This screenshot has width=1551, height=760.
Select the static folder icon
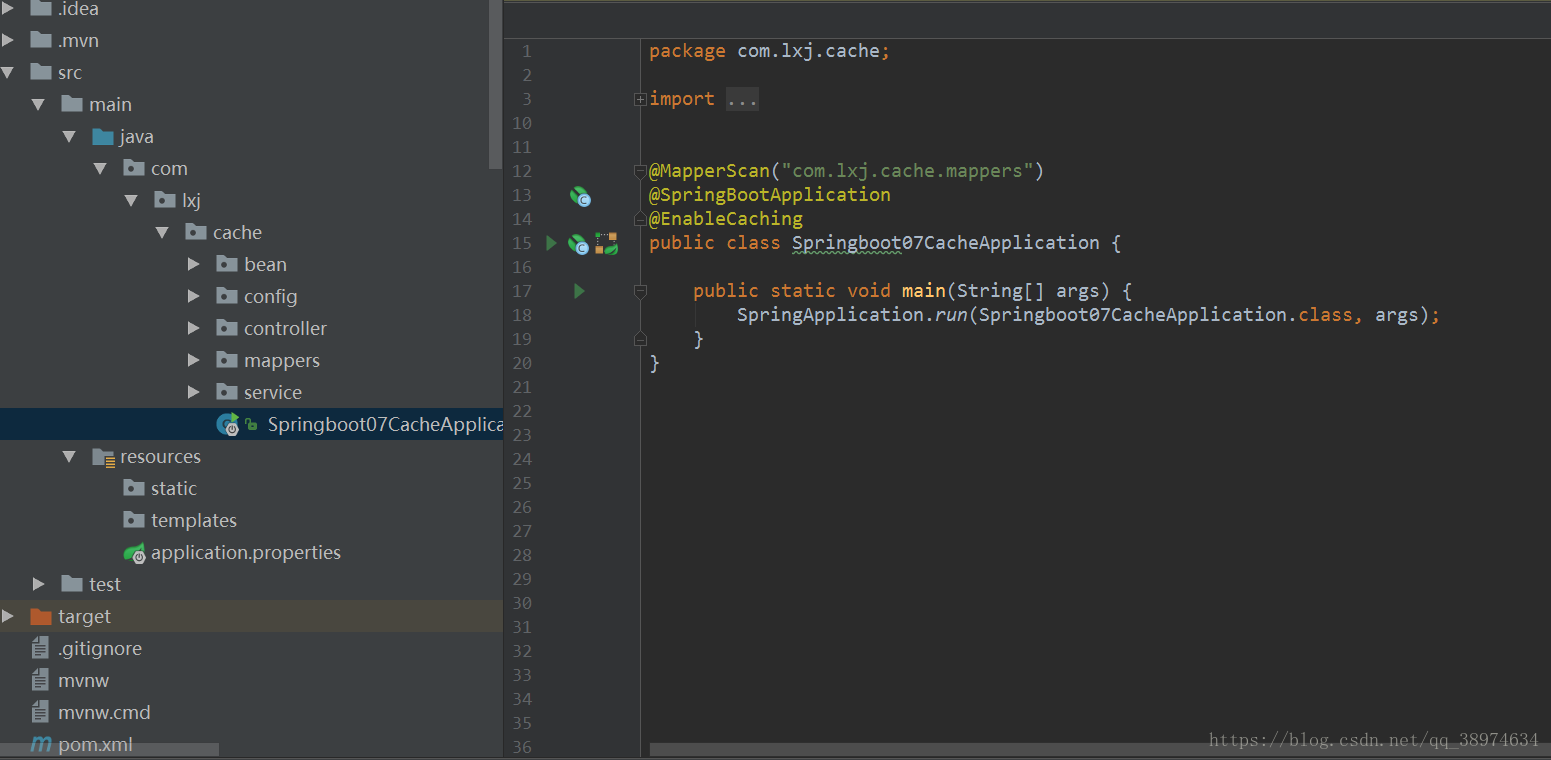coord(134,488)
